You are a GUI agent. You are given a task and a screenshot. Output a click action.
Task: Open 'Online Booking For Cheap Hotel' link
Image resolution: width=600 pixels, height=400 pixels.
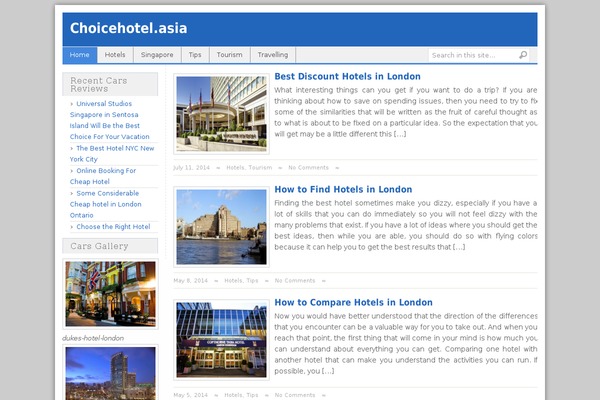[103, 176]
